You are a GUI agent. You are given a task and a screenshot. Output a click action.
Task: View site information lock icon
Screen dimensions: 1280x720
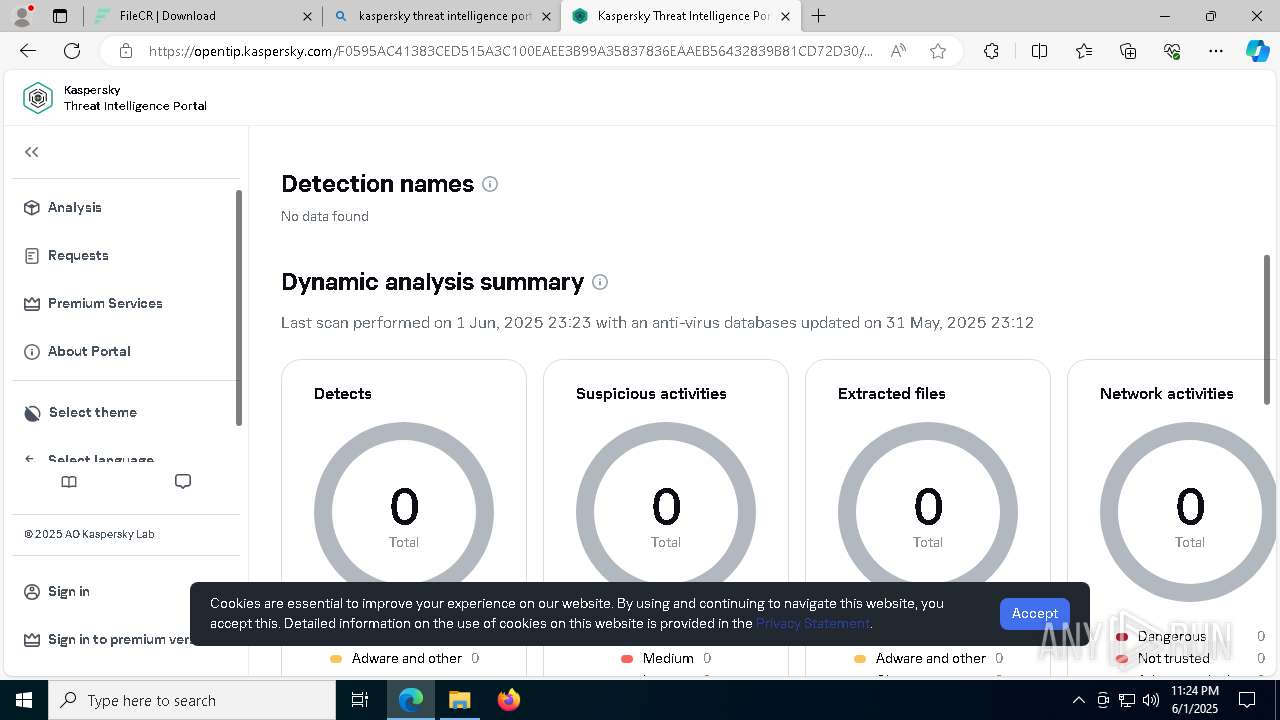(125, 51)
